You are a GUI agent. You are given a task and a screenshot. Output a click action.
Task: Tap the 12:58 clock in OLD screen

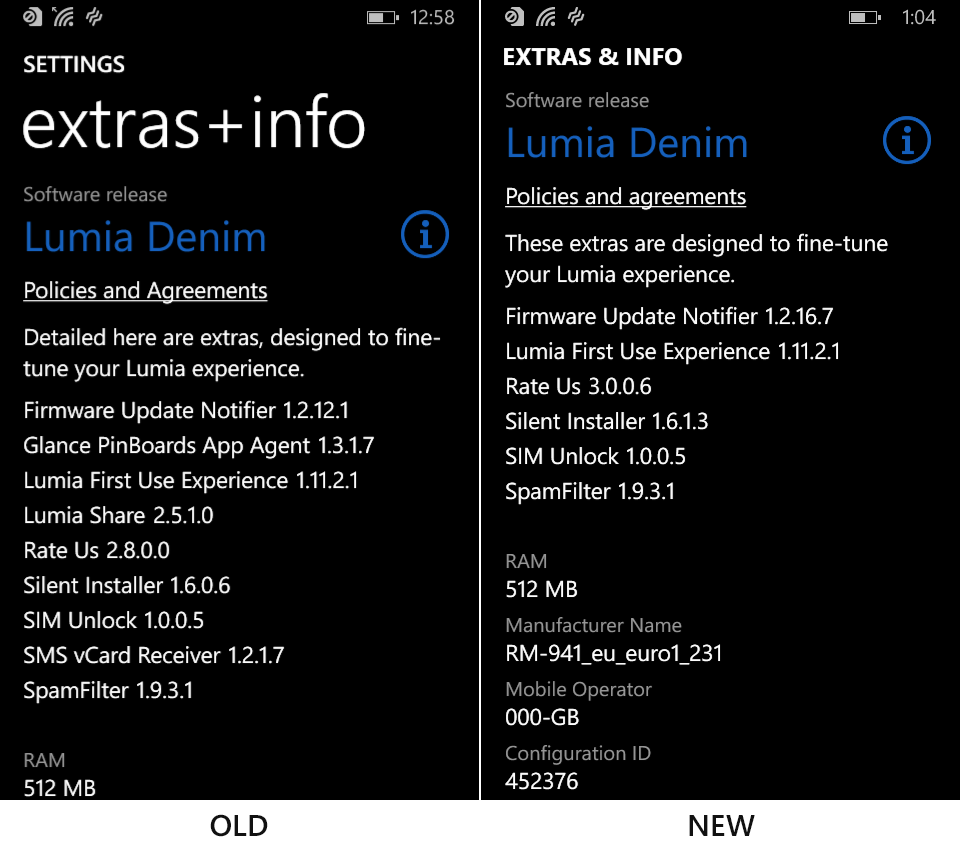[432, 18]
